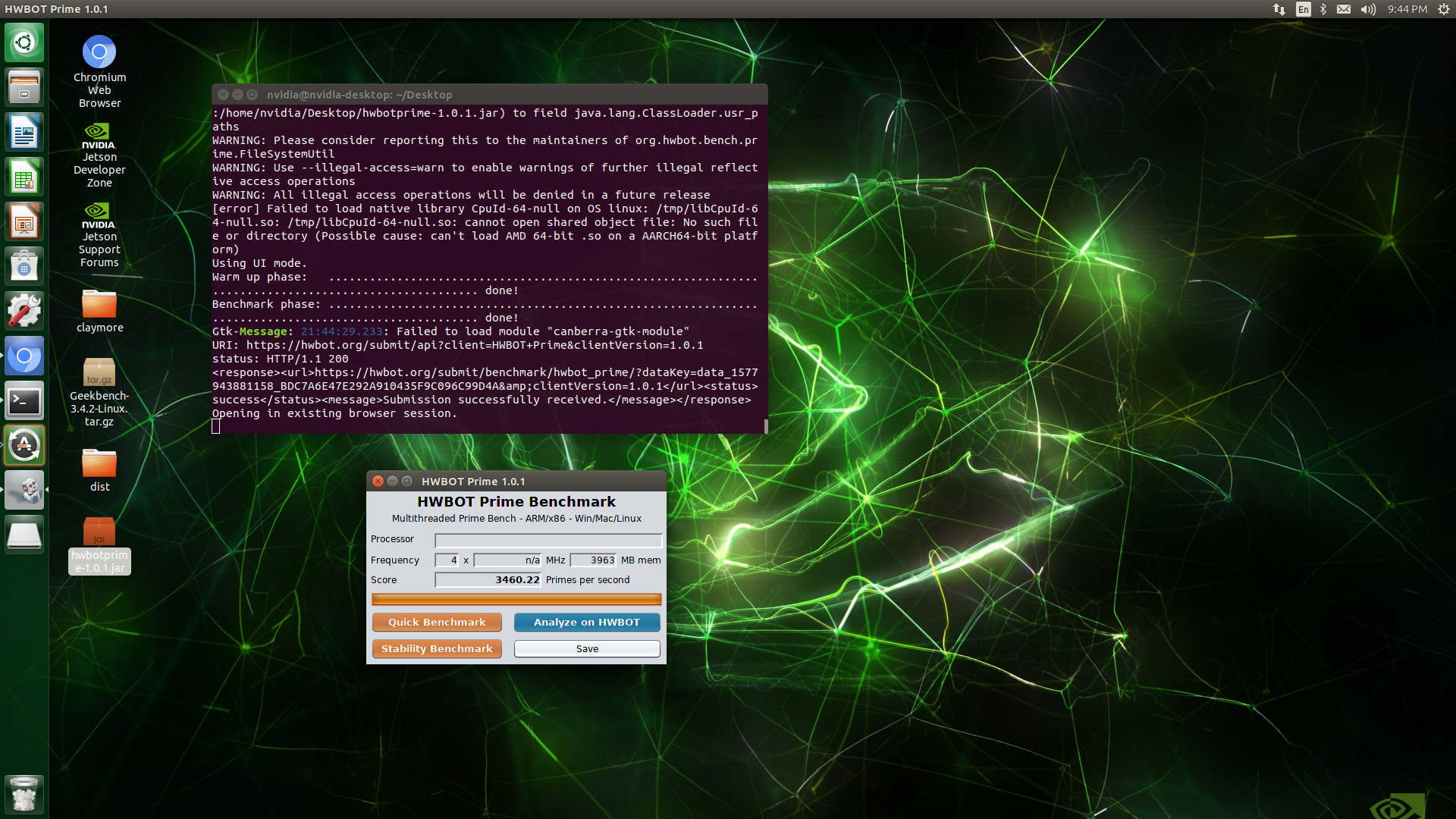Image resolution: width=1456 pixels, height=819 pixels.
Task: Launch LibreOffice Calc from the dock
Action: pyautogui.click(x=24, y=177)
